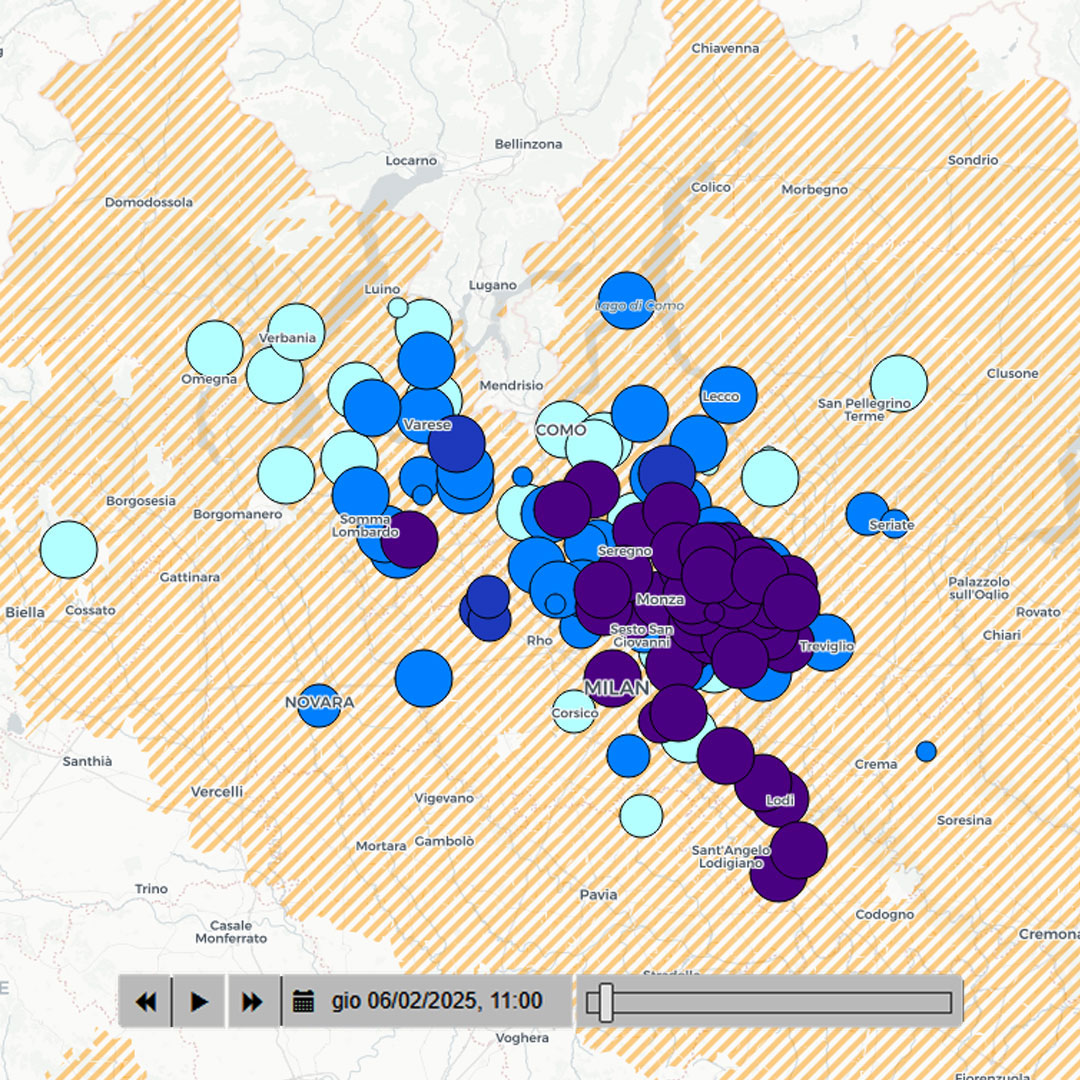
Task: Click the Trino map label
Action: [x=152, y=889]
